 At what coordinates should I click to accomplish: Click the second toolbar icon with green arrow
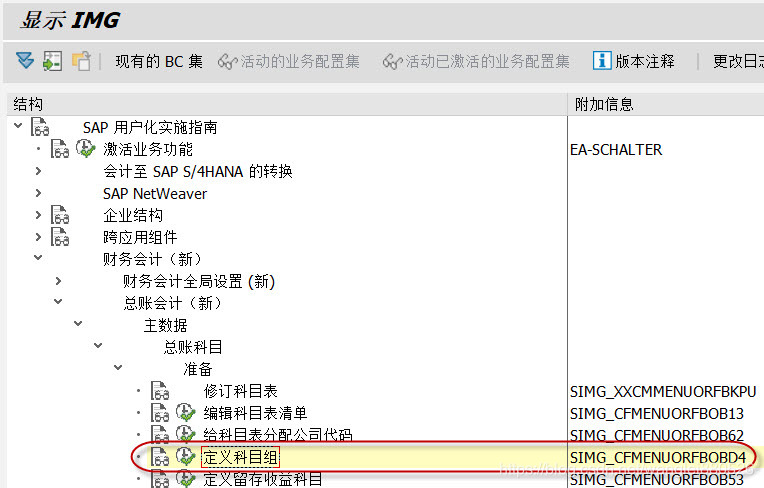point(52,61)
